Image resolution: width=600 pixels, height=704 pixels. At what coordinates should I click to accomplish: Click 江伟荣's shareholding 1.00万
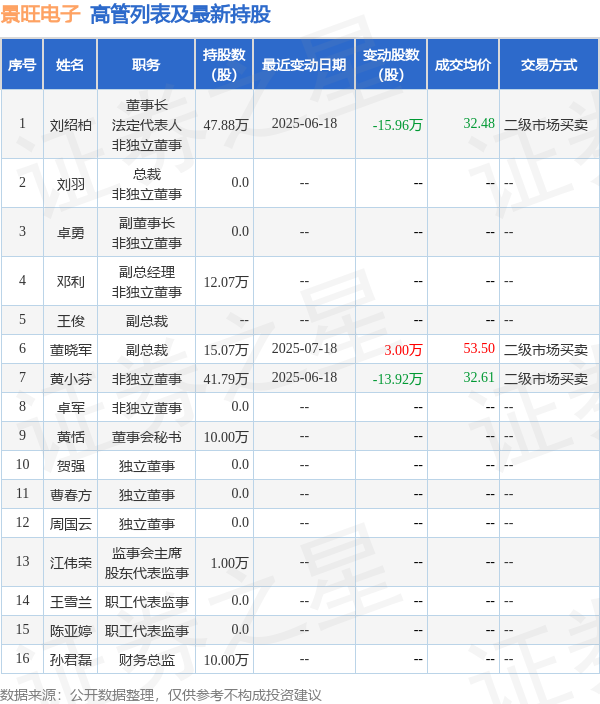pyautogui.click(x=229, y=563)
